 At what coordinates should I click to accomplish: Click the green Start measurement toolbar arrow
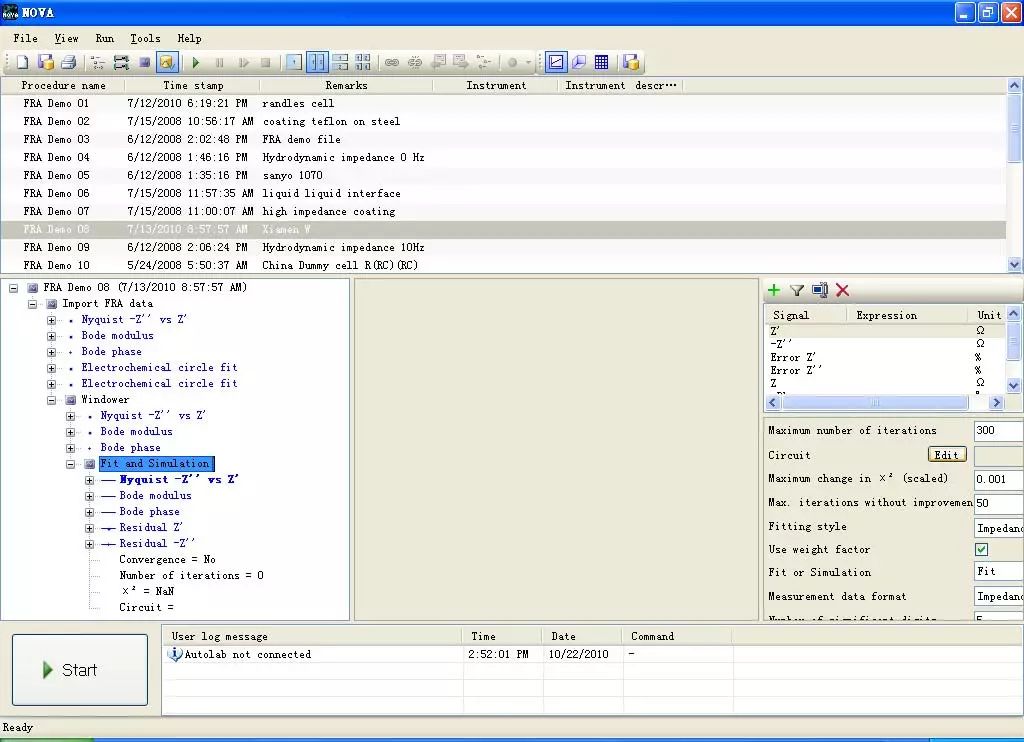(195, 62)
